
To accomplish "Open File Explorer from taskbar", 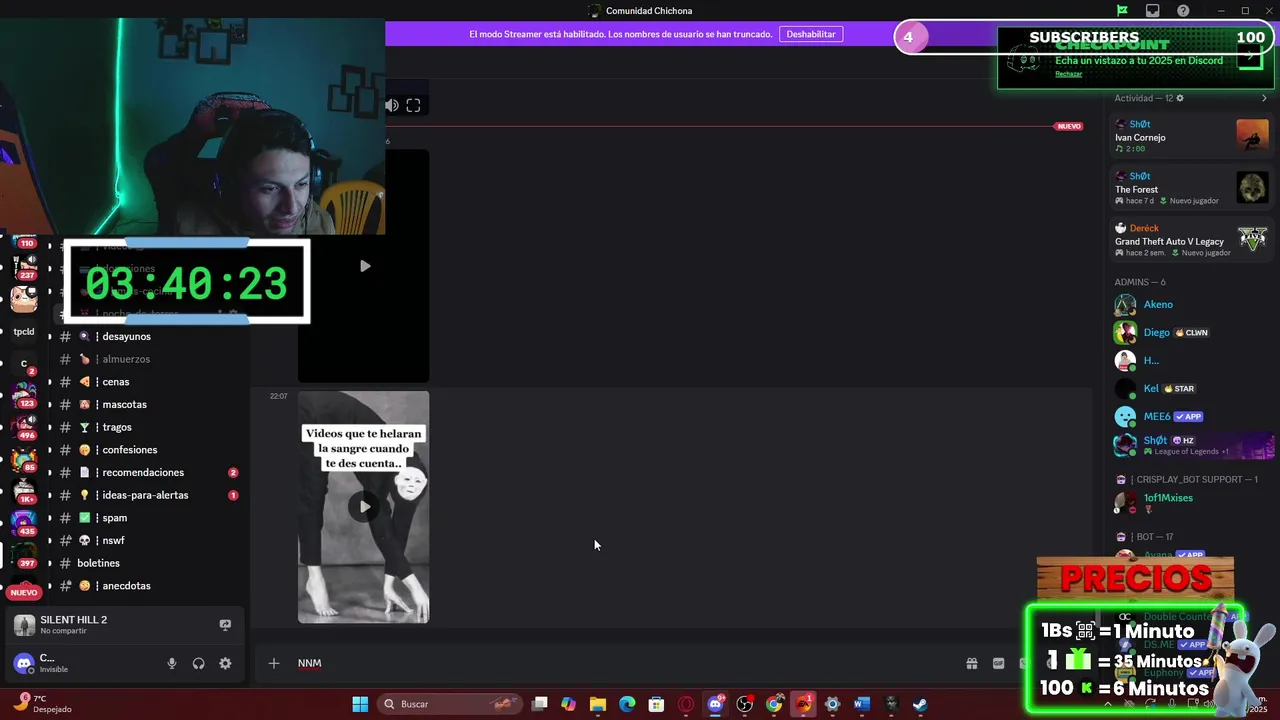I will (597, 704).
